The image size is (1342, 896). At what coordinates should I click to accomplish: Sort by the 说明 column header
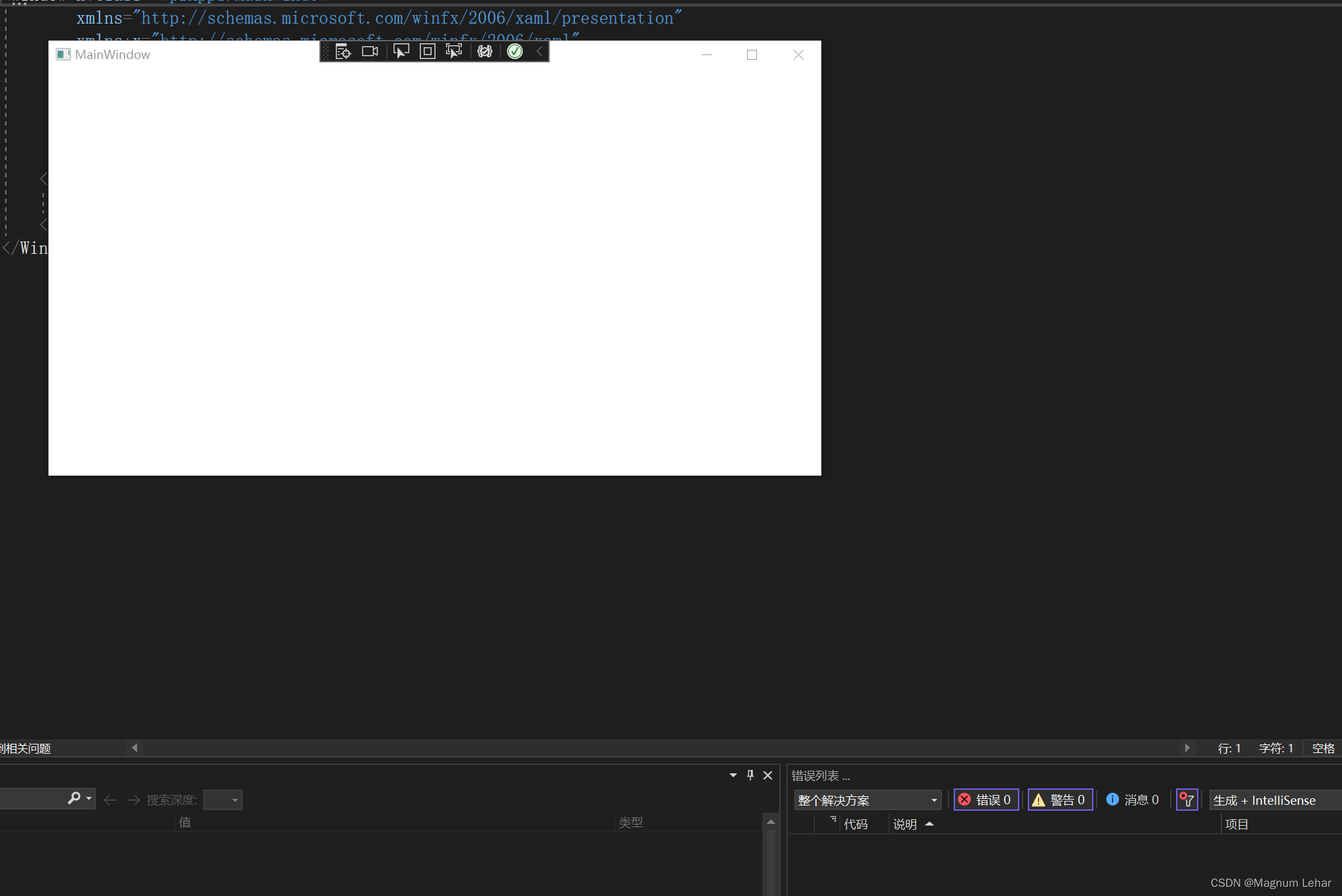pyautogui.click(x=905, y=825)
